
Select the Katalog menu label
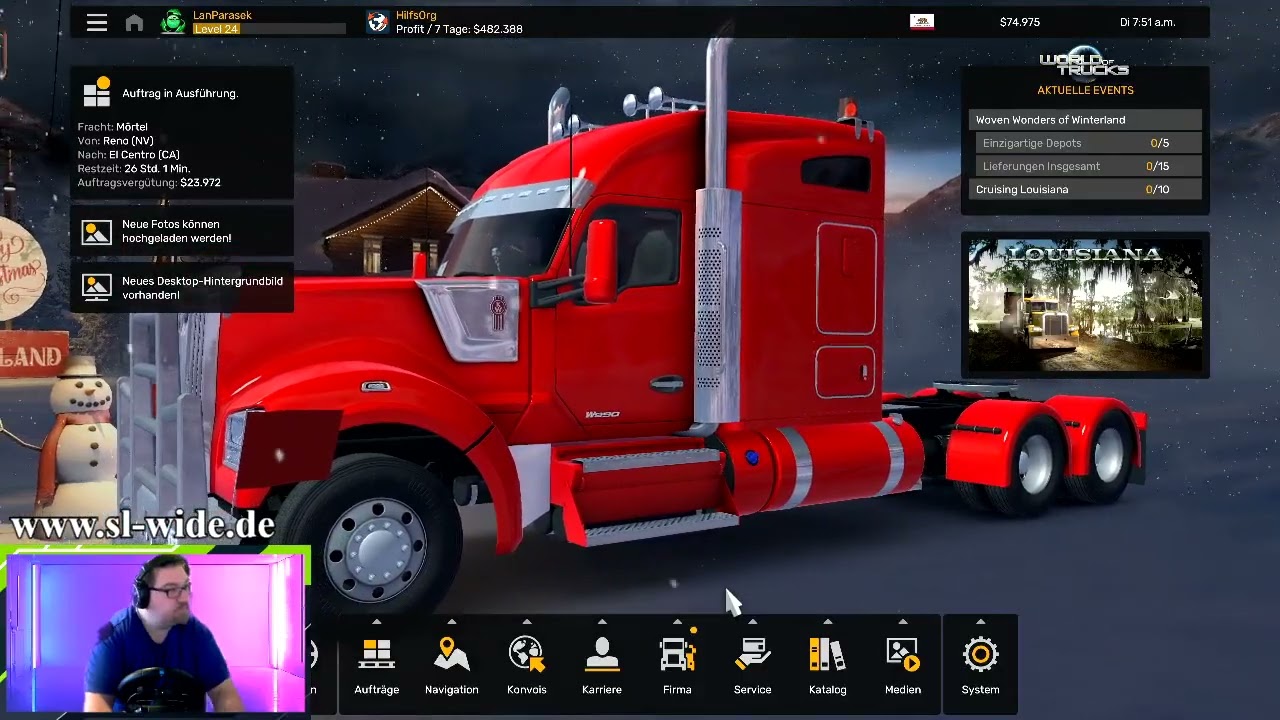[827, 690]
